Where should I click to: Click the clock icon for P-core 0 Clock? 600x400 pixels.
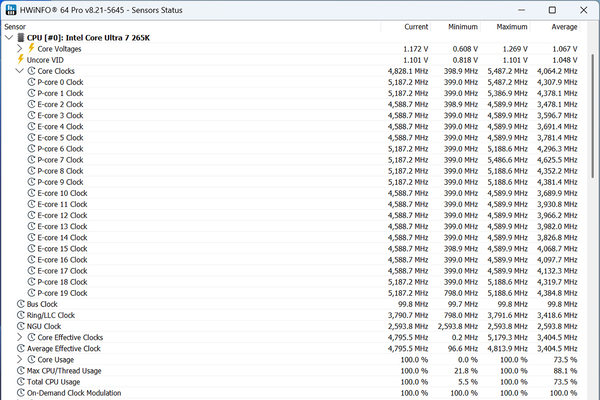point(31,82)
